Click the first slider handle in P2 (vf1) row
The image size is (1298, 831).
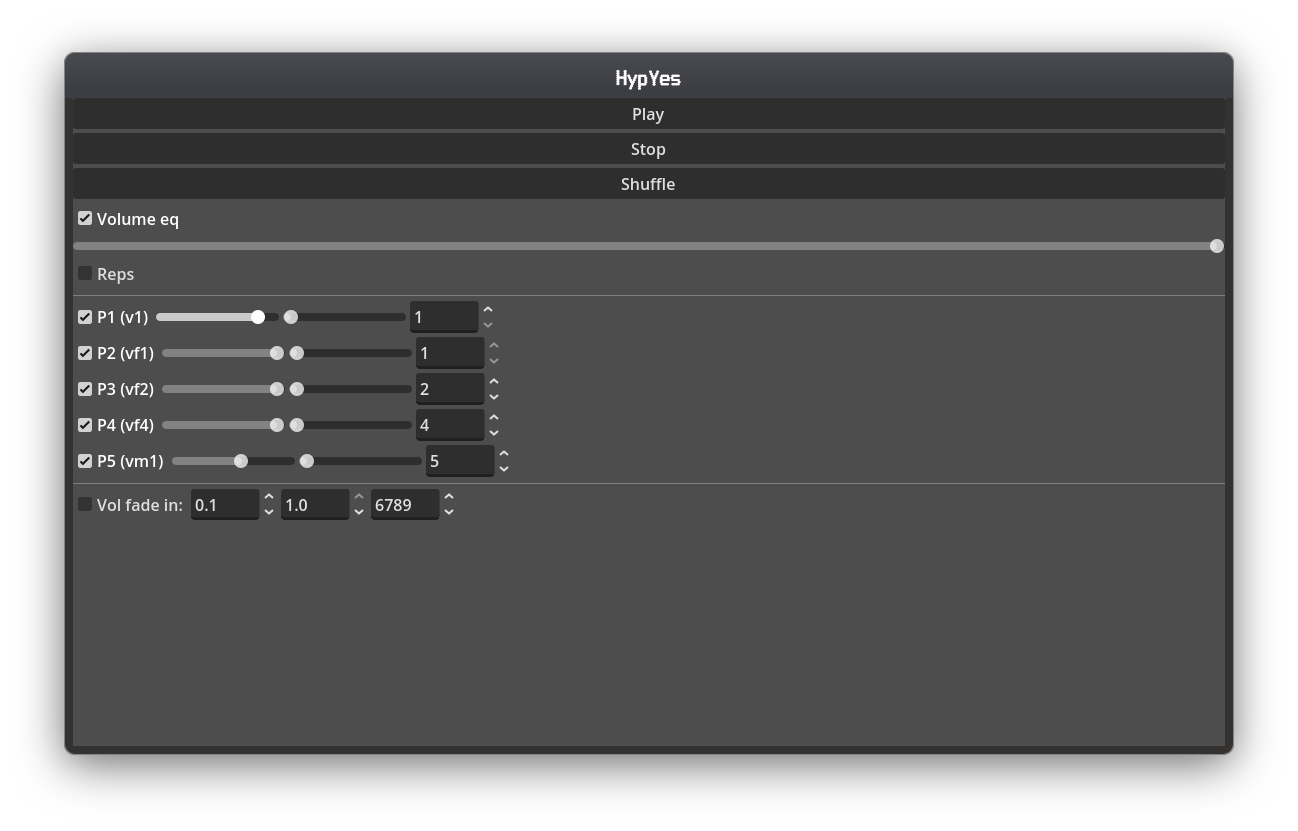coord(277,353)
